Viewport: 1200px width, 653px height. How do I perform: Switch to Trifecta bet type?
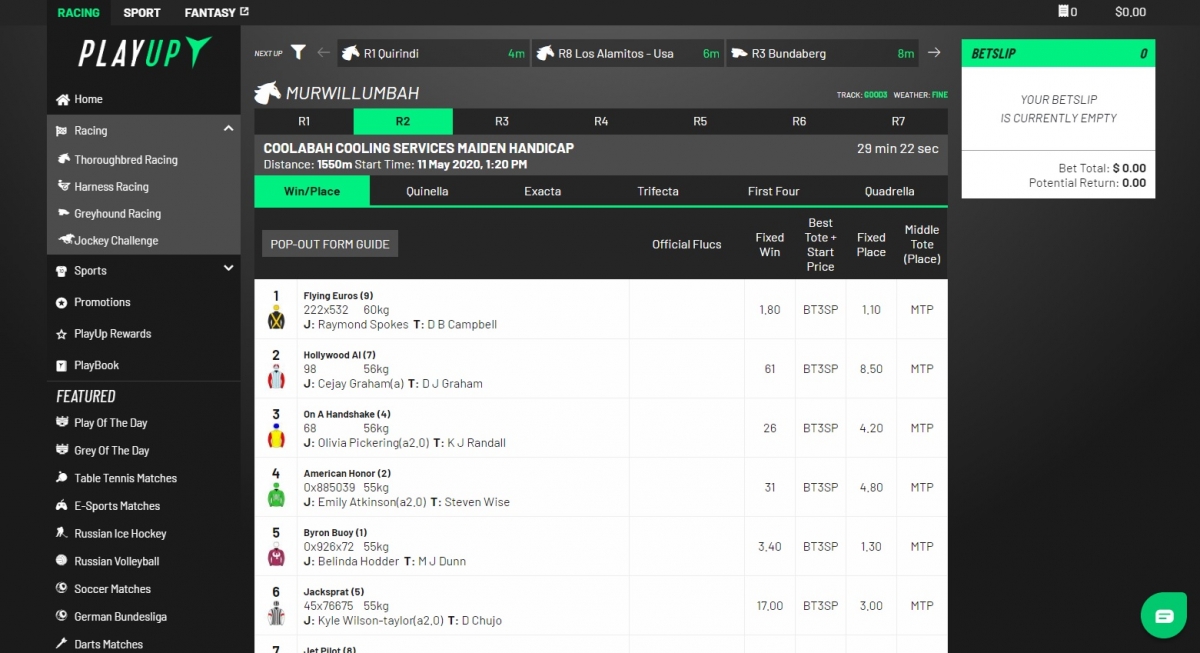[x=658, y=191]
